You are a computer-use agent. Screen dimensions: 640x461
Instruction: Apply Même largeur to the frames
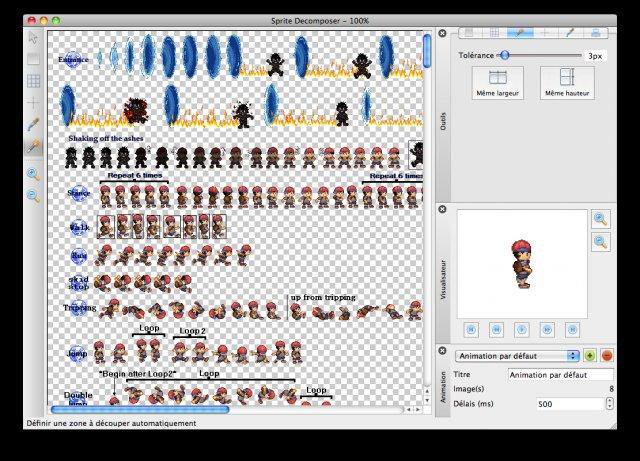498,83
